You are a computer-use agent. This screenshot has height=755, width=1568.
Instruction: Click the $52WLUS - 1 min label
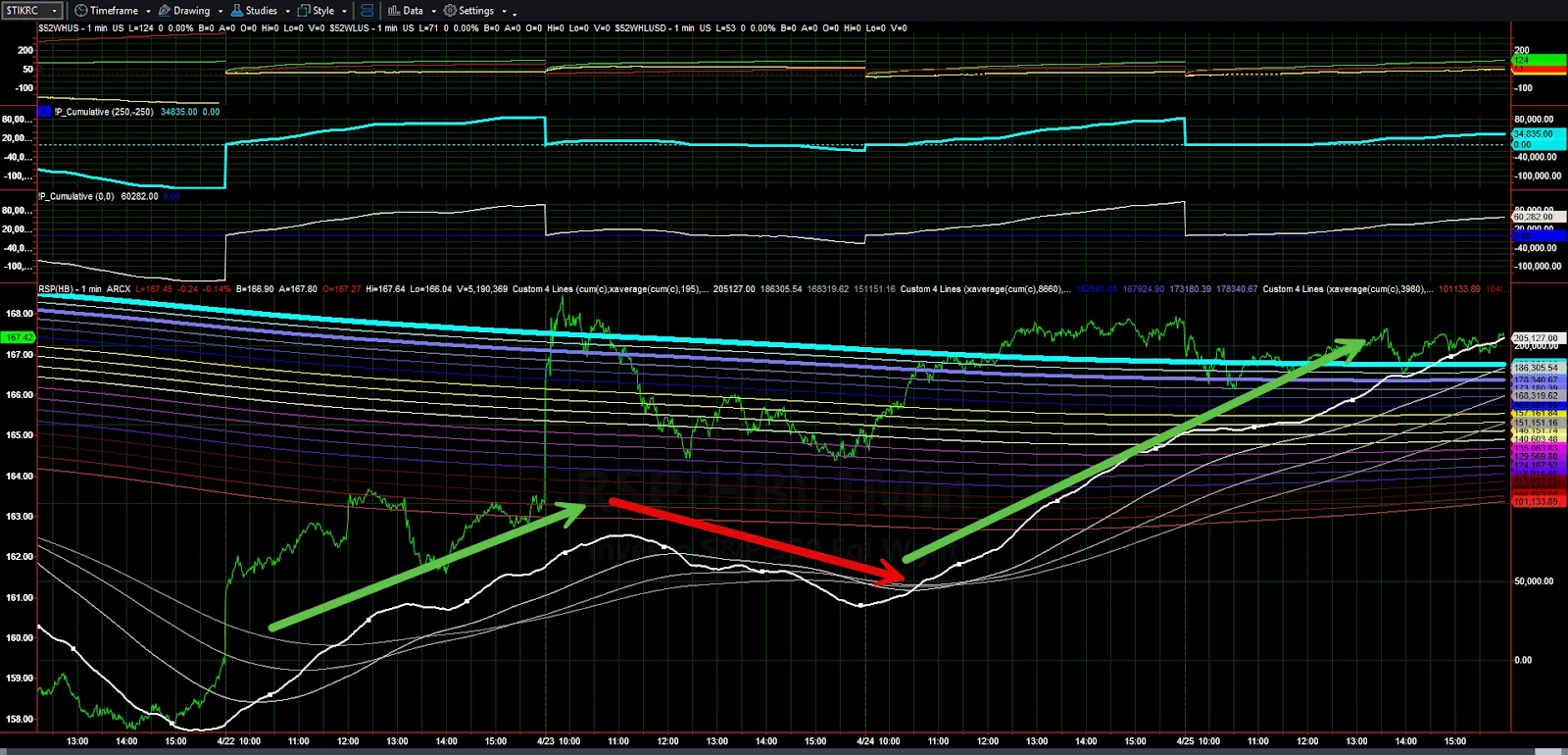coord(364,28)
